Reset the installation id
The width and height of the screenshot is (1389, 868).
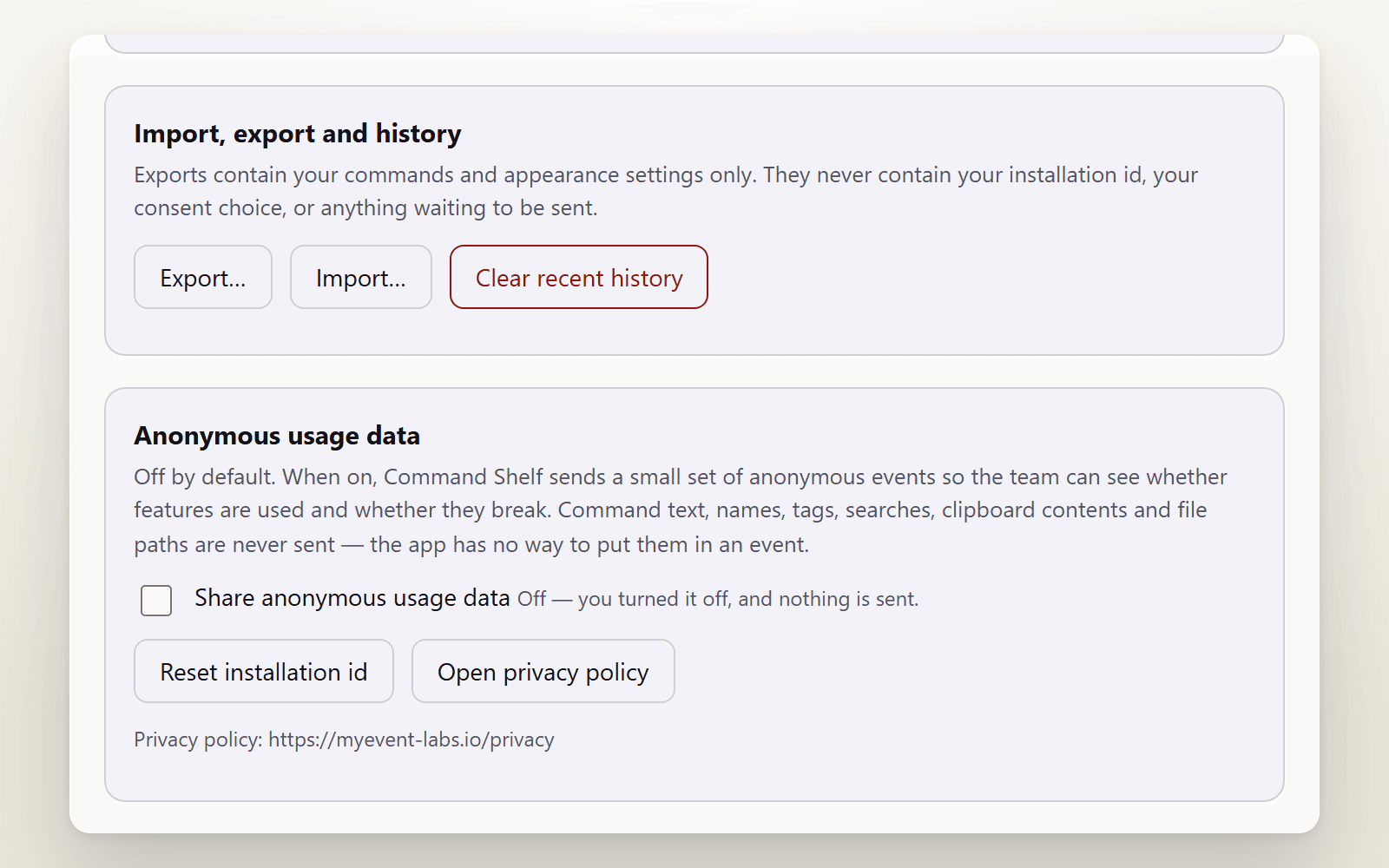264,671
